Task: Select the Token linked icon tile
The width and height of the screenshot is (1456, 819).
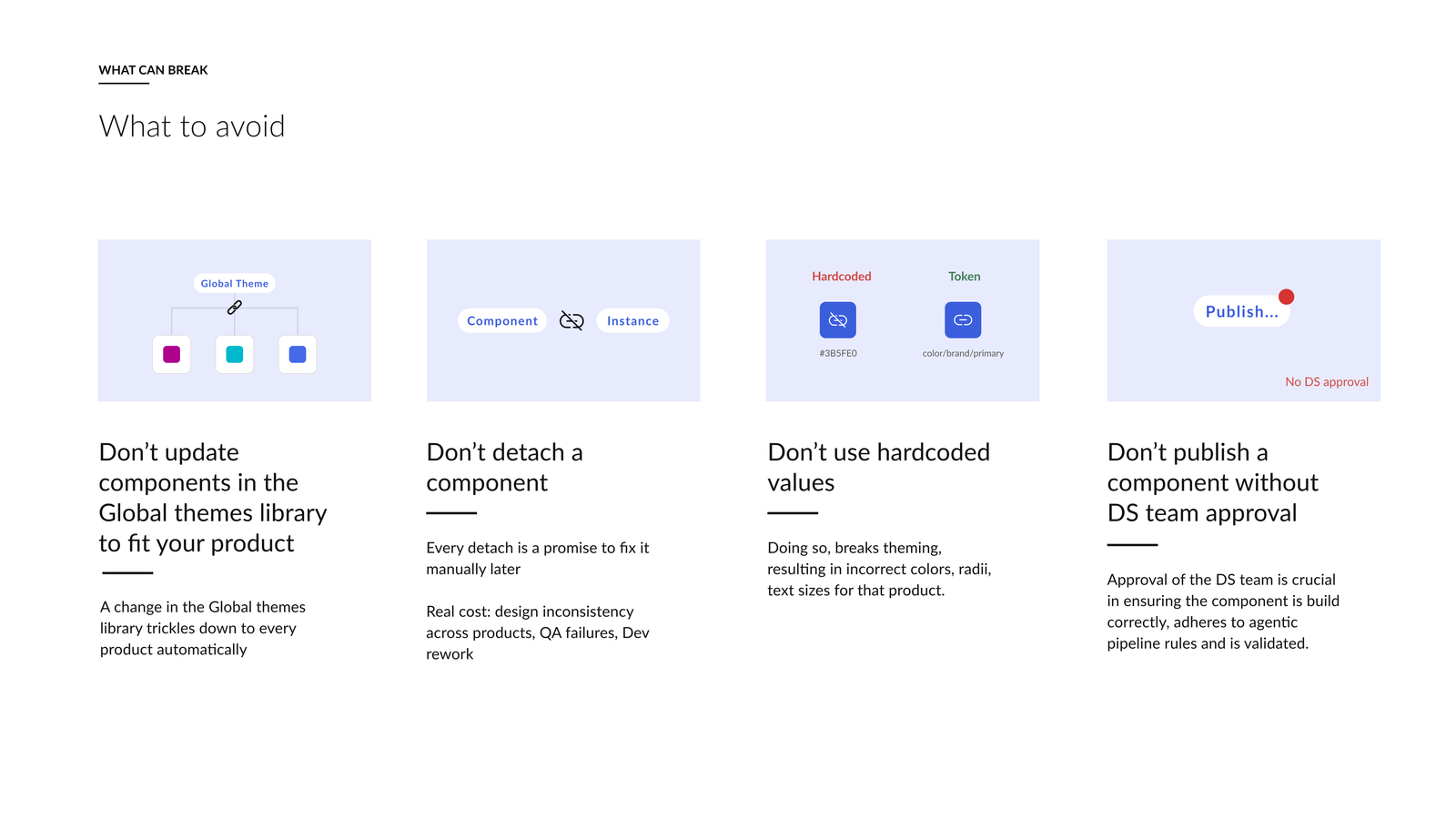Action: 963,320
